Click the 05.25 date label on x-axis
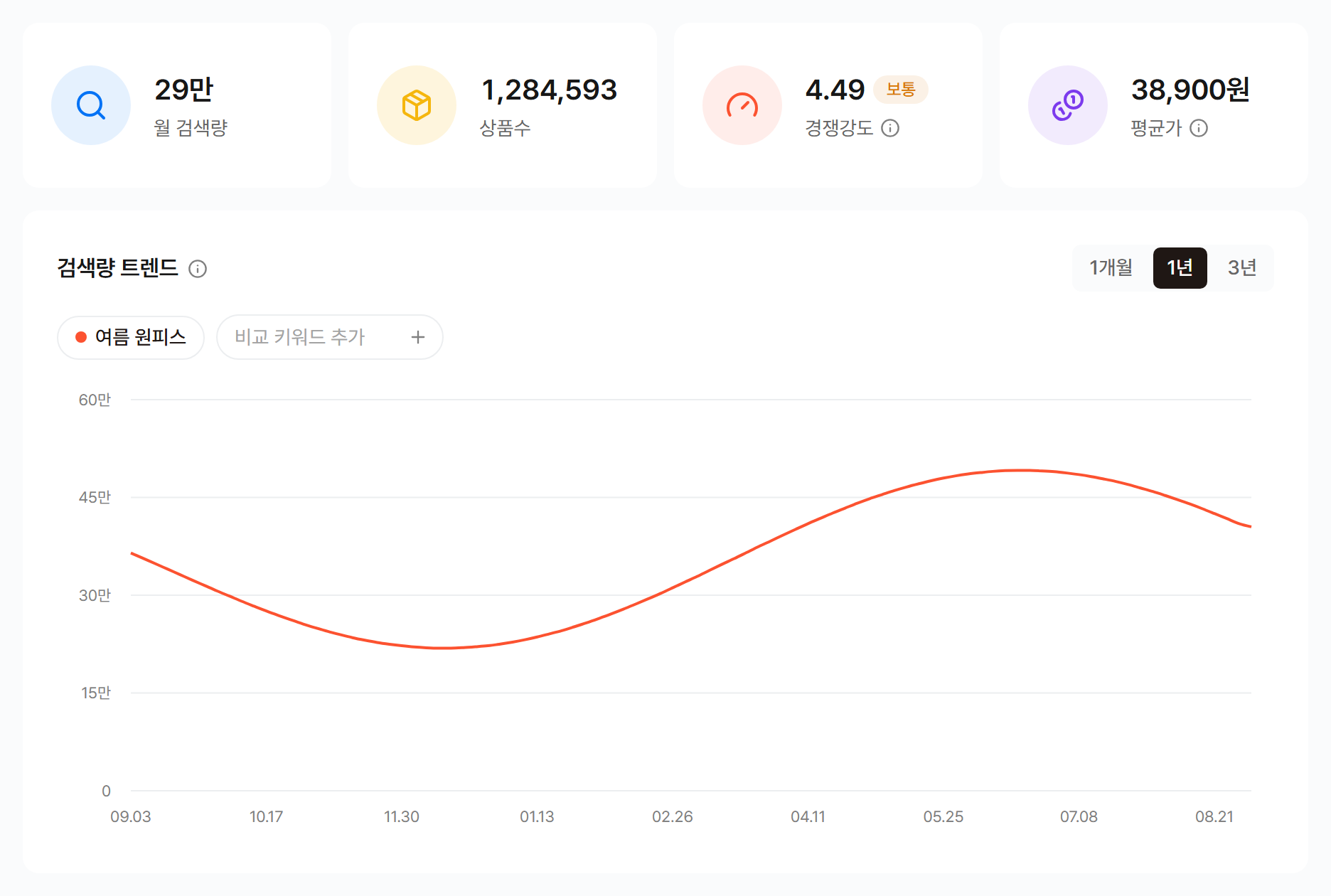The width and height of the screenshot is (1331, 896). [944, 816]
